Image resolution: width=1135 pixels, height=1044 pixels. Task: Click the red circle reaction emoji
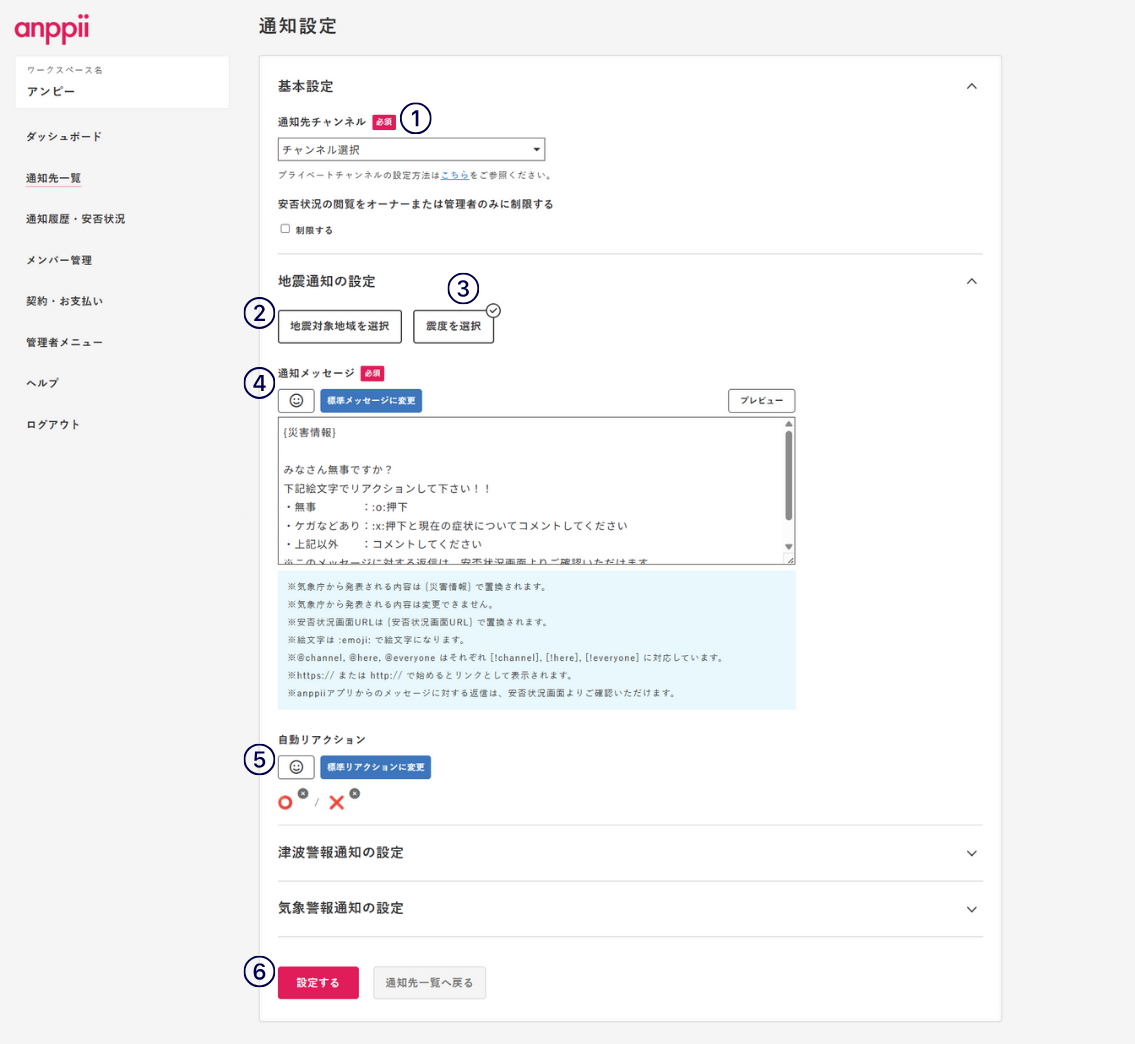[286, 803]
